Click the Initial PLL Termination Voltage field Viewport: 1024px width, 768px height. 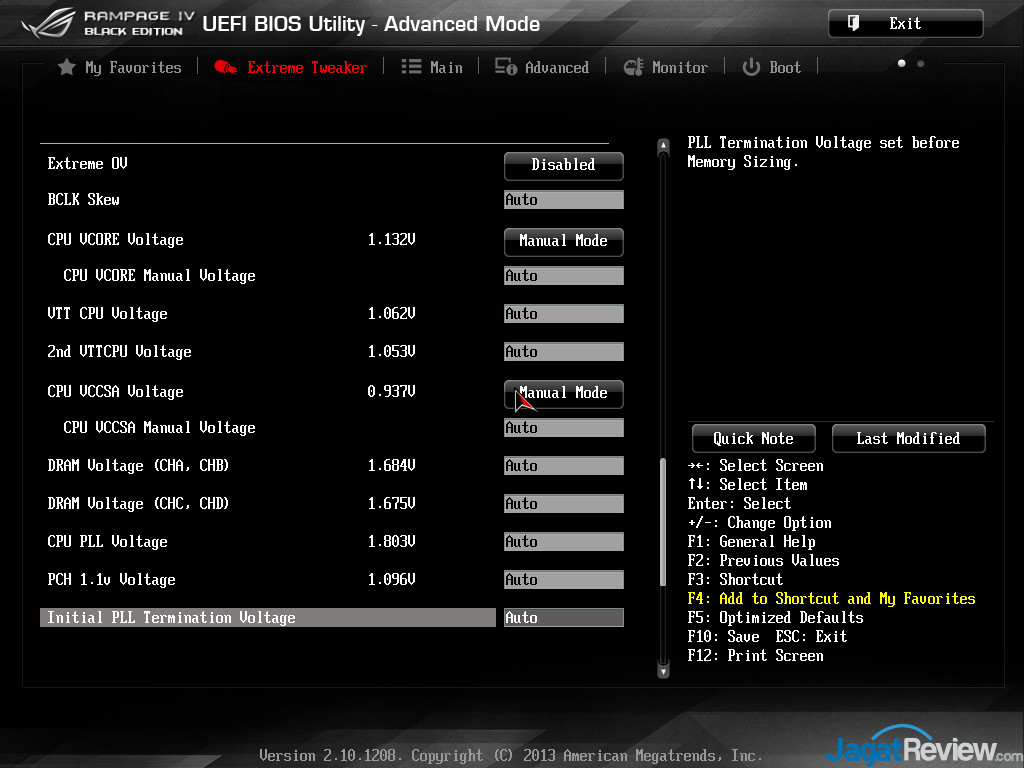coord(564,618)
